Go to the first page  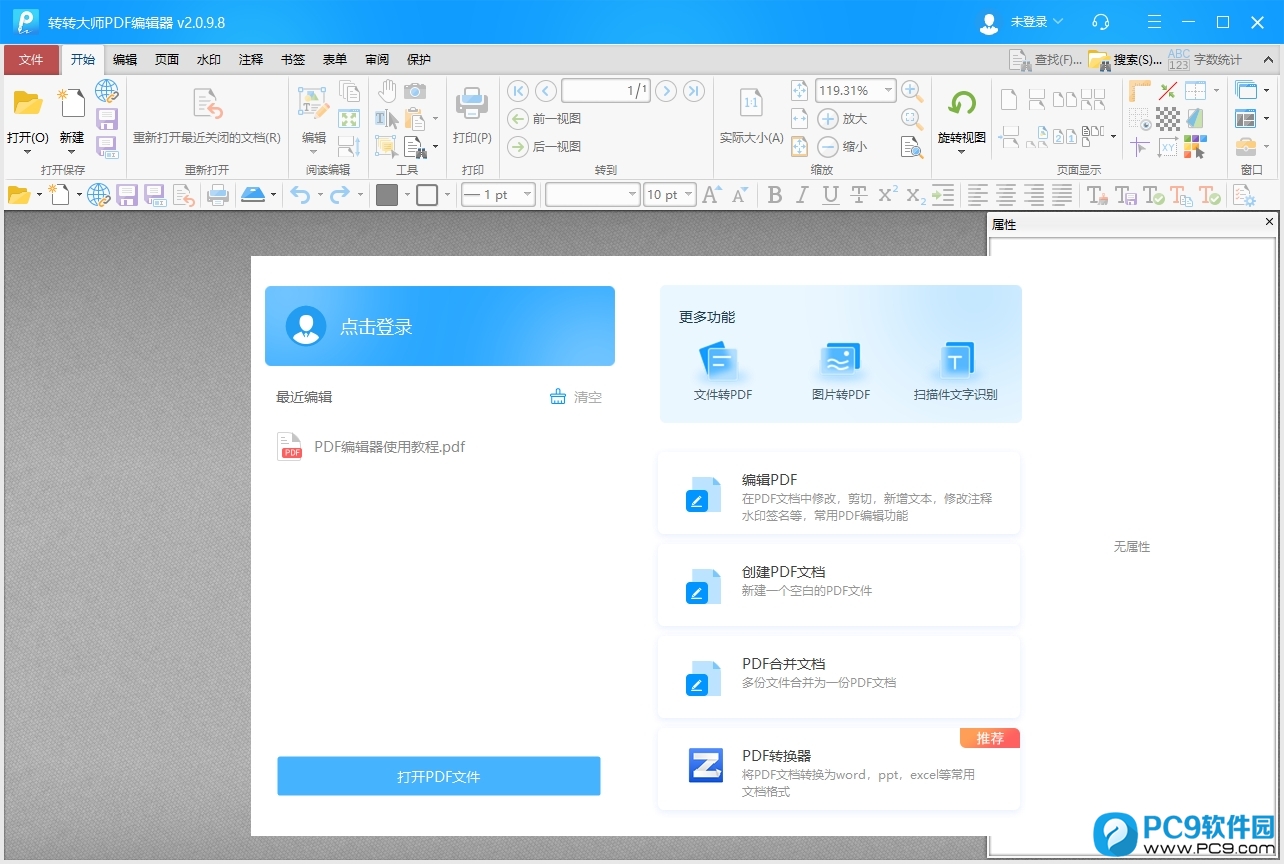(x=518, y=91)
